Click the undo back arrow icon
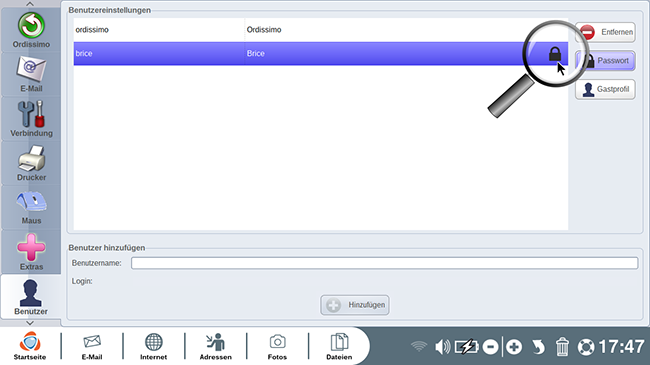 (538, 346)
